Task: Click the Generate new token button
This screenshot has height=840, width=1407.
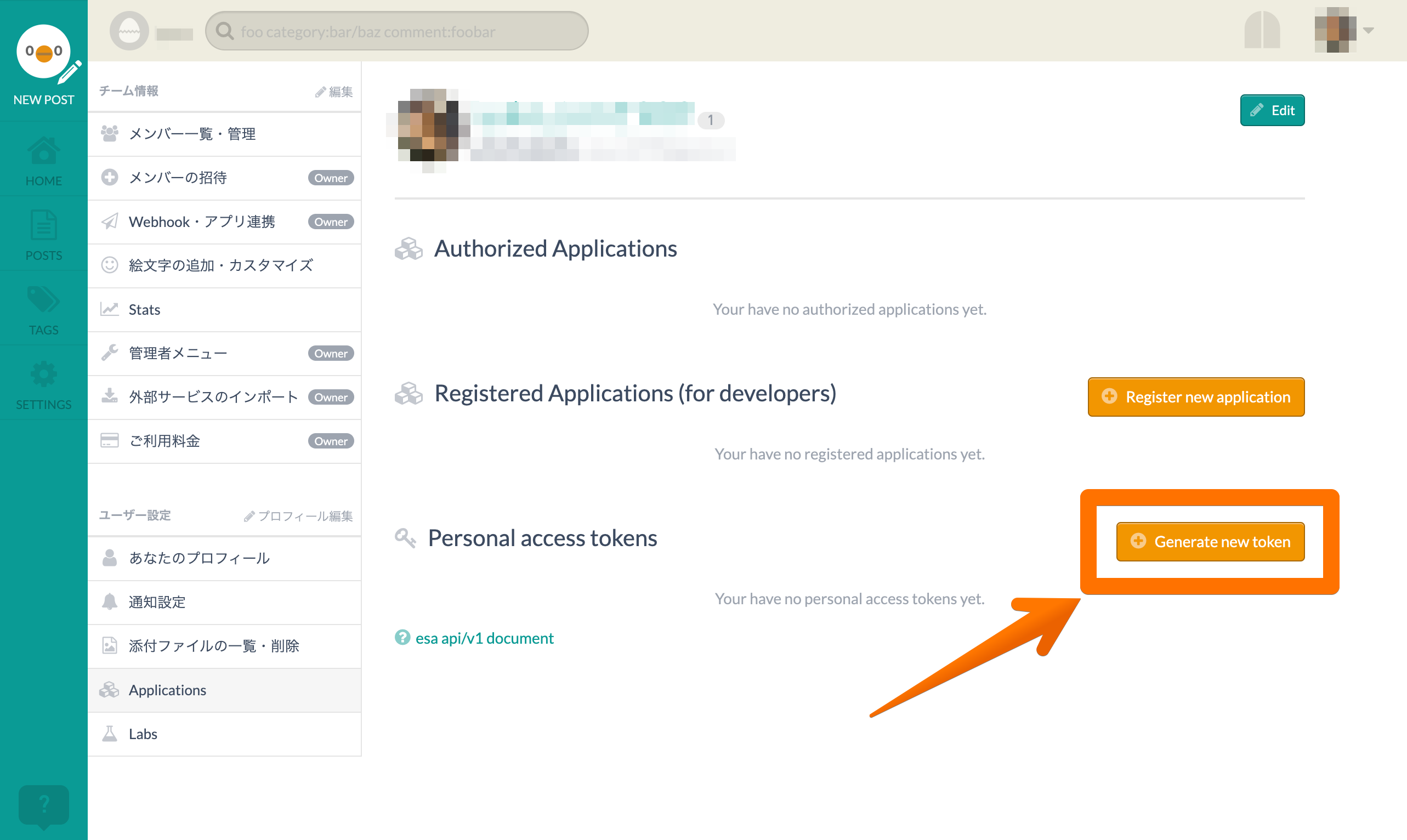Action: tap(1210, 542)
